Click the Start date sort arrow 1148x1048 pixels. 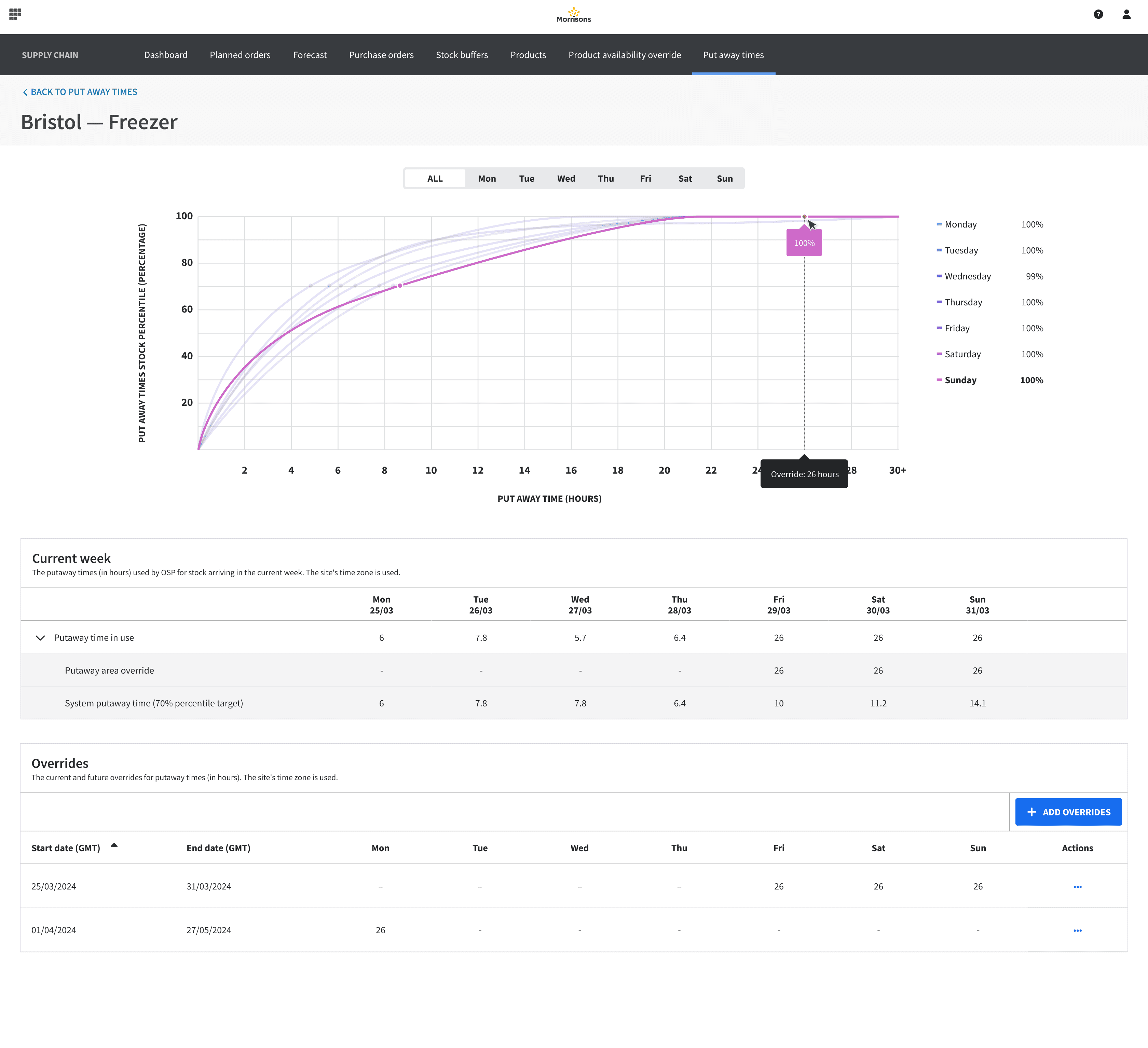[114, 845]
